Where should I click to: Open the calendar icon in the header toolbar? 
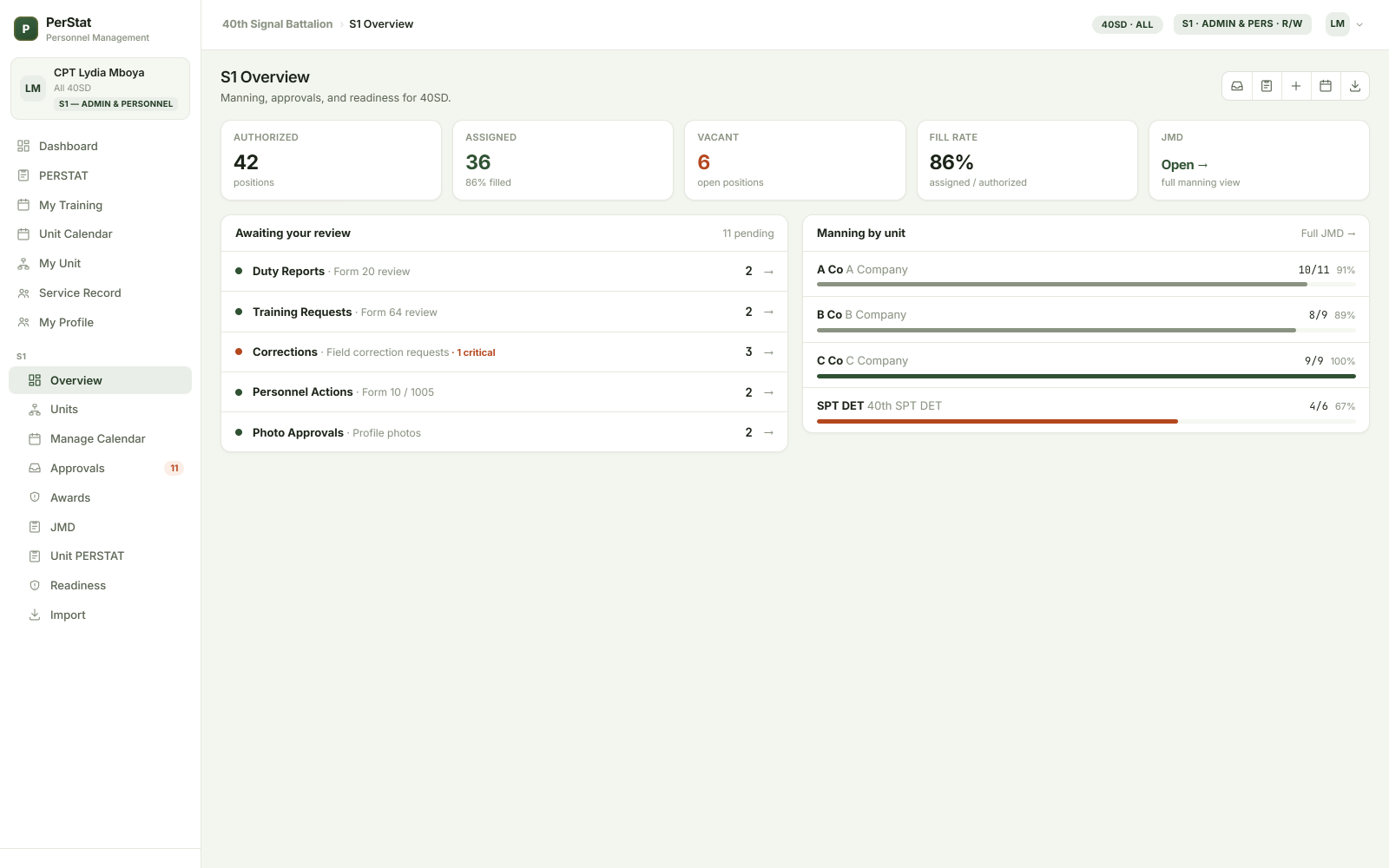pos(1326,86)
